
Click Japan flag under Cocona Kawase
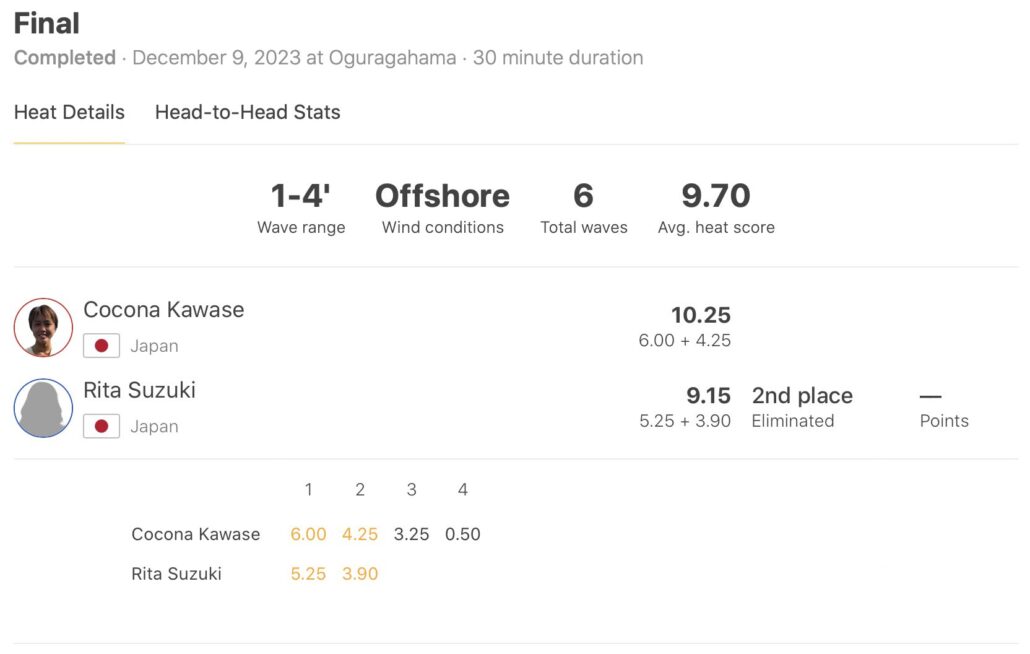click(x=101, y=346)
